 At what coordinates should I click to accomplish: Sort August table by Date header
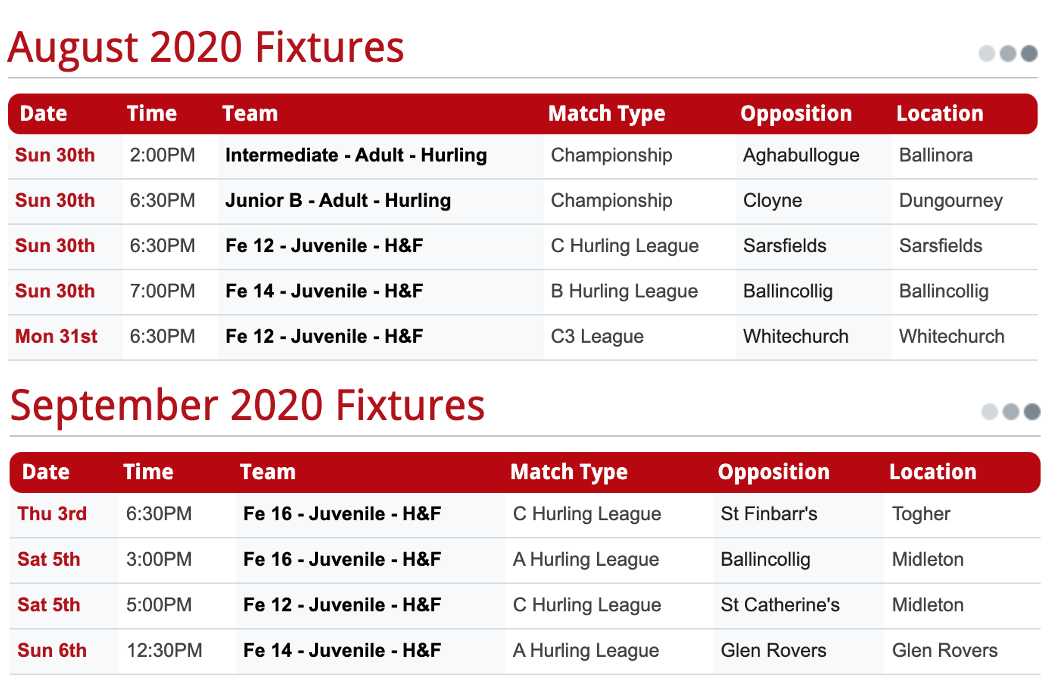pos(43,113)
